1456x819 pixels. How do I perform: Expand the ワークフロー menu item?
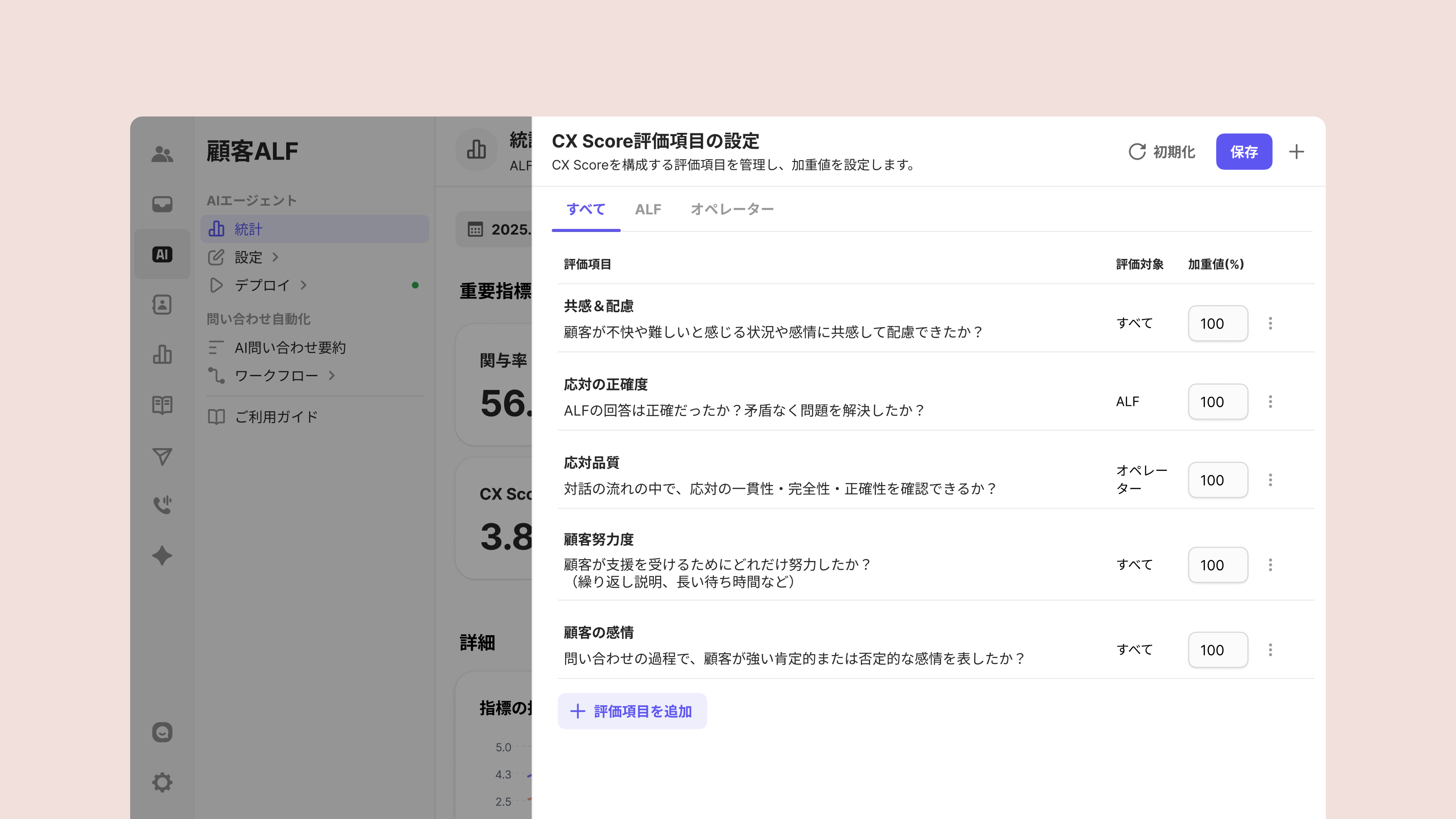[x=276, y=375]
